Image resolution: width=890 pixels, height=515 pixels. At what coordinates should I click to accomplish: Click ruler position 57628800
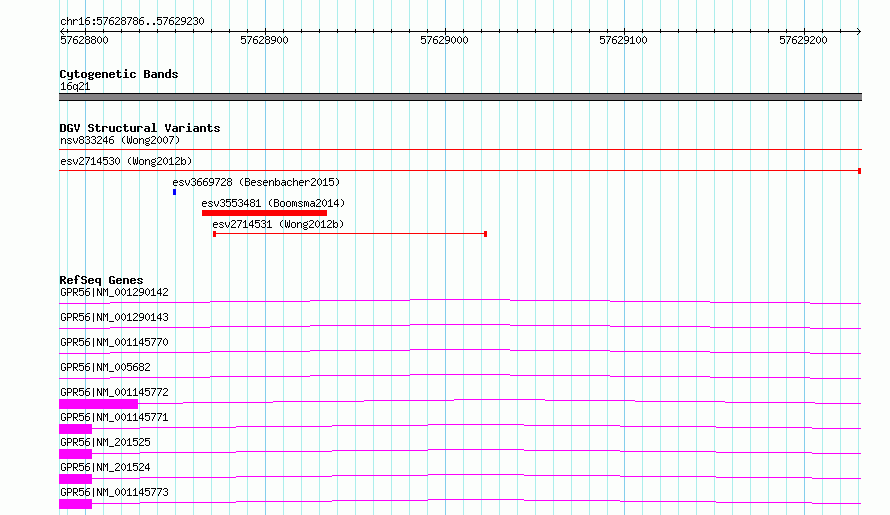click(84, 40)
